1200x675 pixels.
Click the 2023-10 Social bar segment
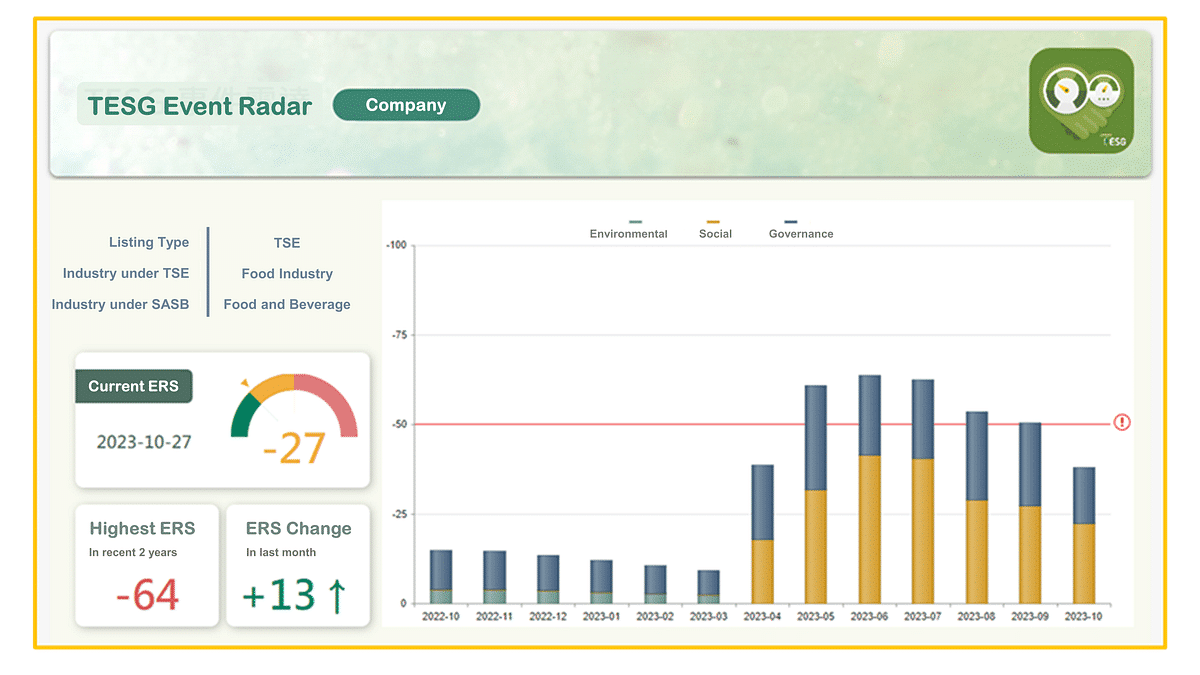pyautogui.click(x=1084, y=563)
